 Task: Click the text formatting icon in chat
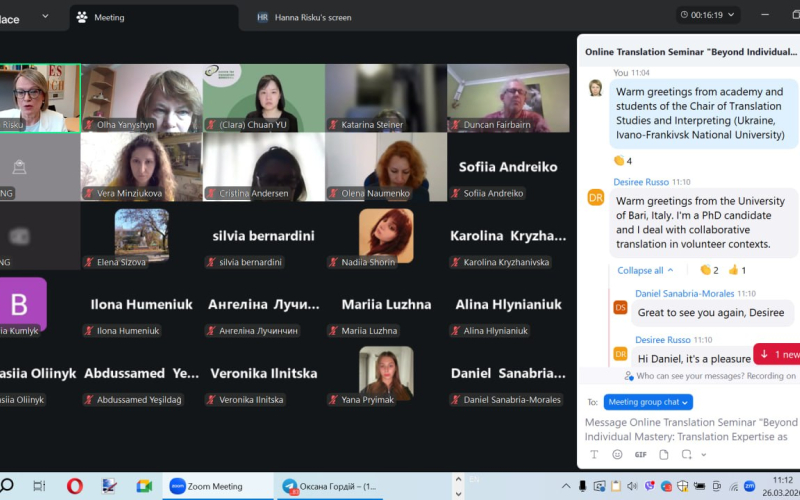594,454
